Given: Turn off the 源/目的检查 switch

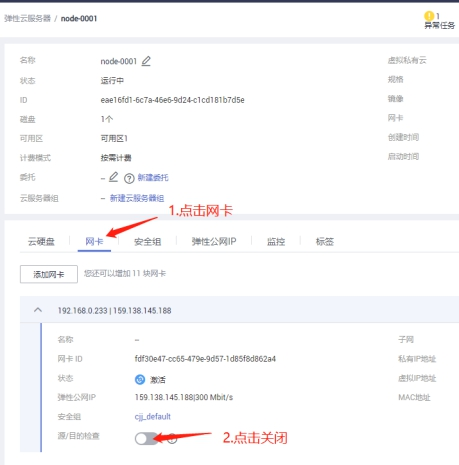Looking at the screenshot, I should [x=146, y=438].
